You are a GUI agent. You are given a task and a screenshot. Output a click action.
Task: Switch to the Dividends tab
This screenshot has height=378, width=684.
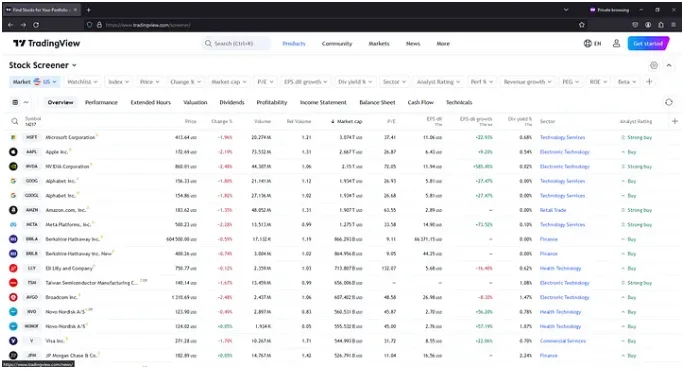232,102
